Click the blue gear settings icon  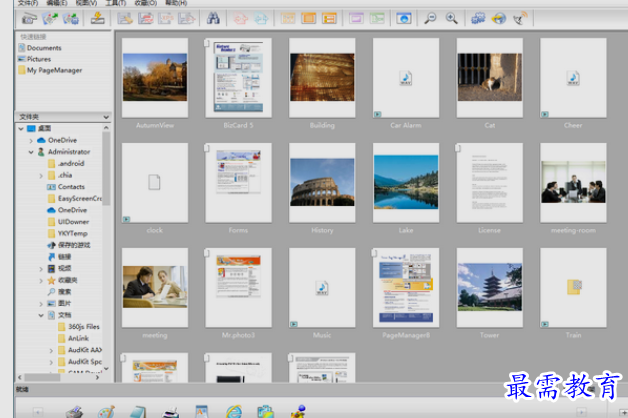point(478,18)
